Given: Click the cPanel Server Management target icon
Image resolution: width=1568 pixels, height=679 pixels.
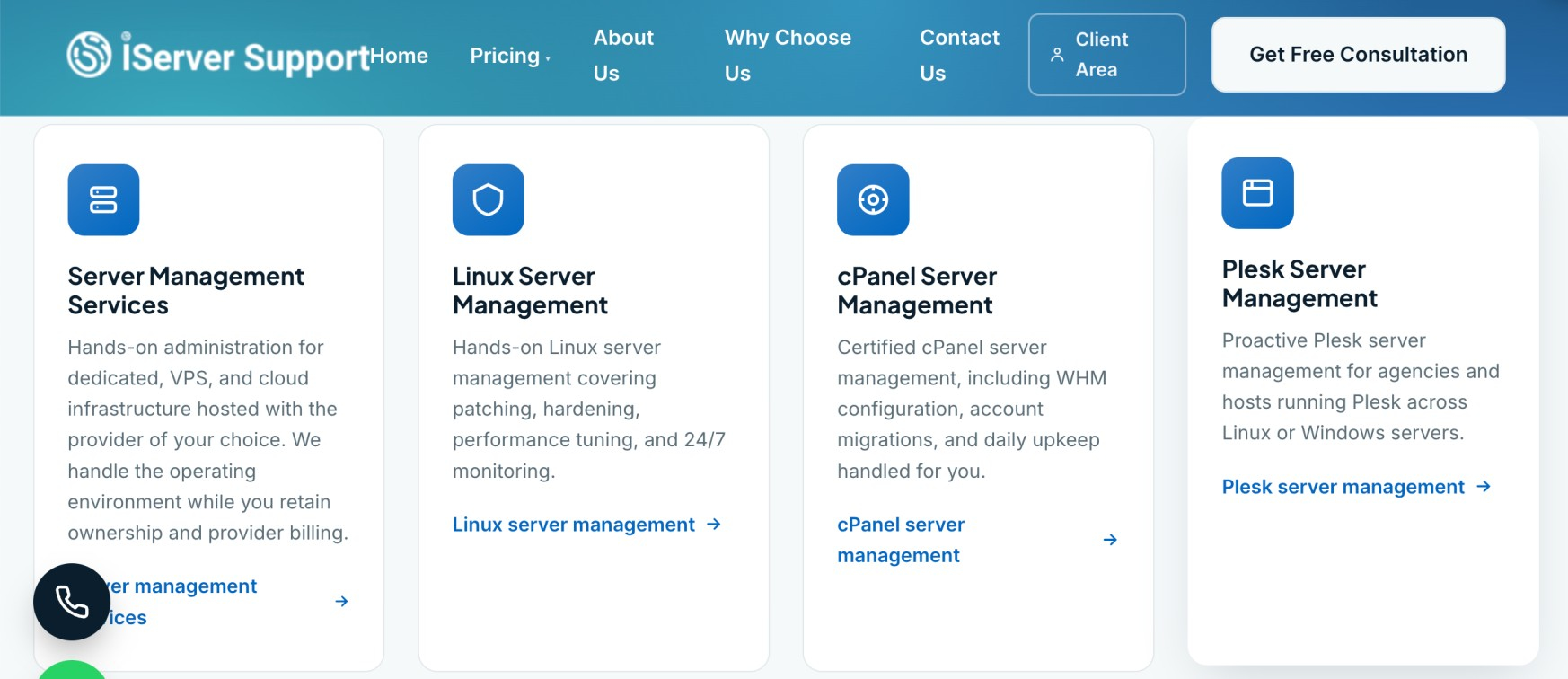Looking at the screenshot, I should [x=873, y=199].
